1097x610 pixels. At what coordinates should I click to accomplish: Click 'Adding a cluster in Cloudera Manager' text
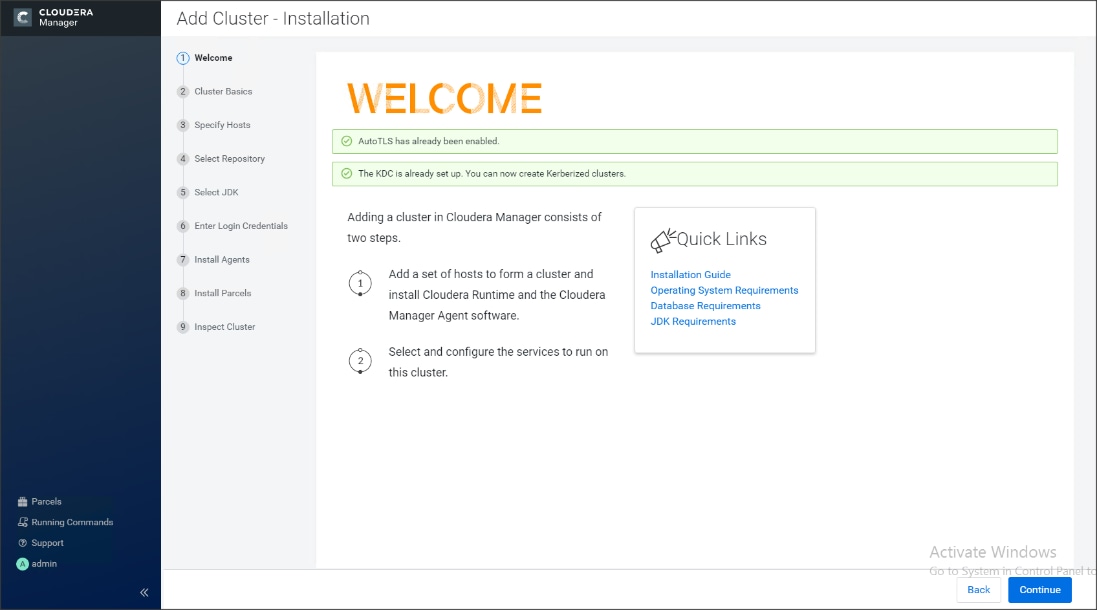click(474, 227)
